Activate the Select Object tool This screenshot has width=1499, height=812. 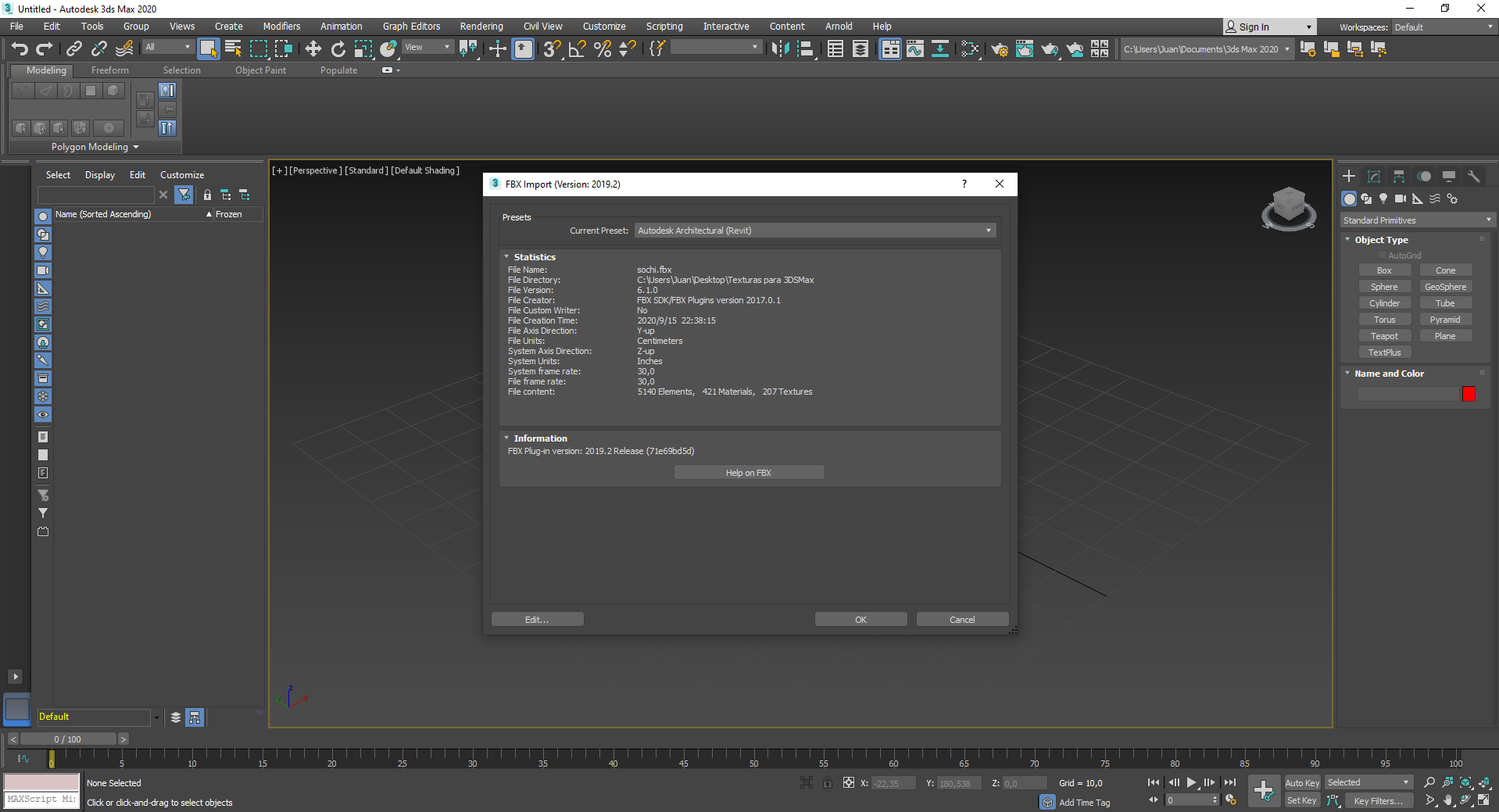pyautogui.click(x=208, y=49)
